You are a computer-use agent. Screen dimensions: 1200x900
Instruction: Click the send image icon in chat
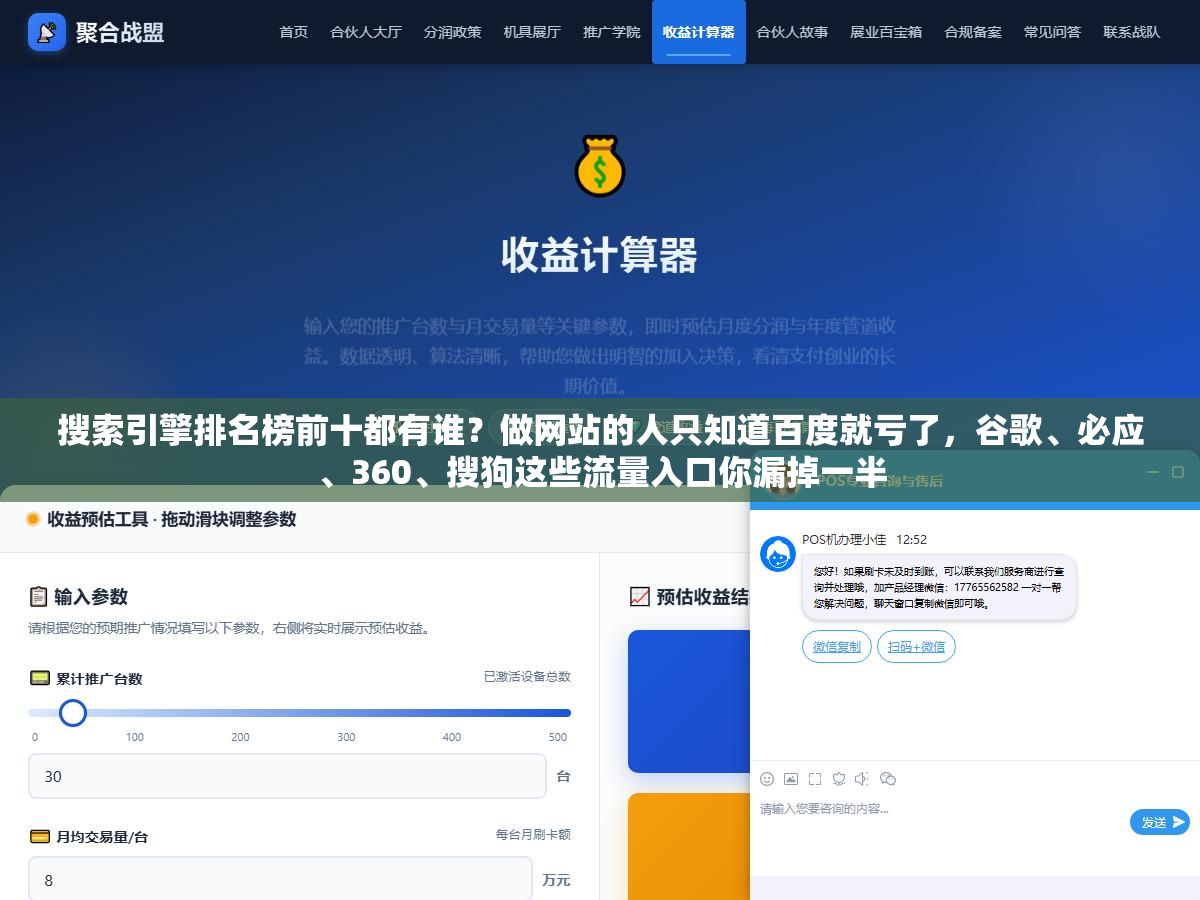click(791, 779)
